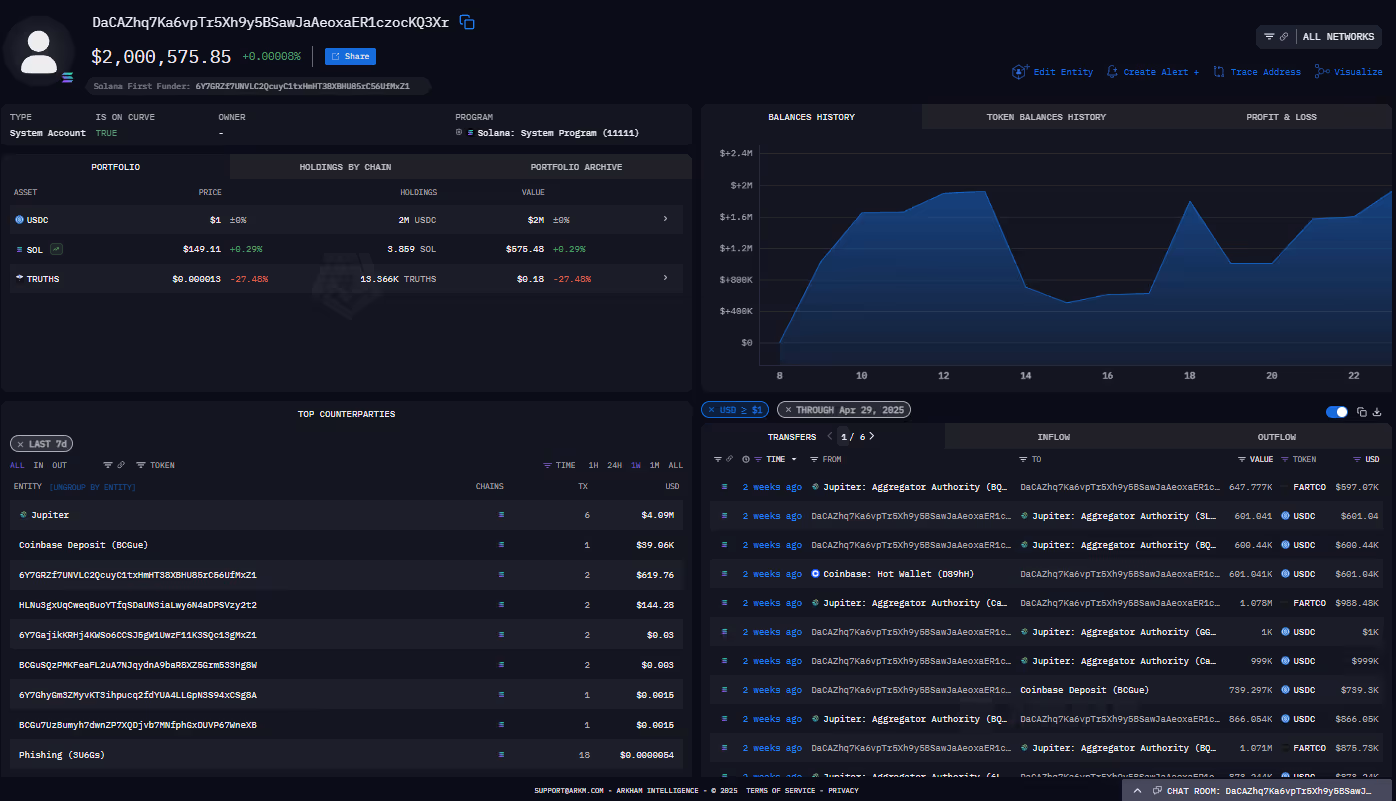Click the duplicate/copy icon next to the chart toggle
1396x801 pixels.
click(1362, 411)
